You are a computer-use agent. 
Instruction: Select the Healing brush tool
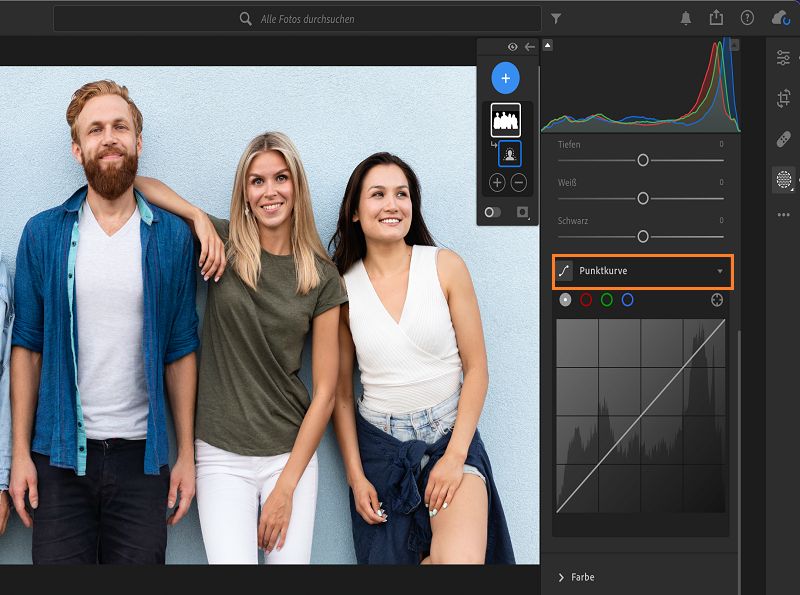click(783, 139)
